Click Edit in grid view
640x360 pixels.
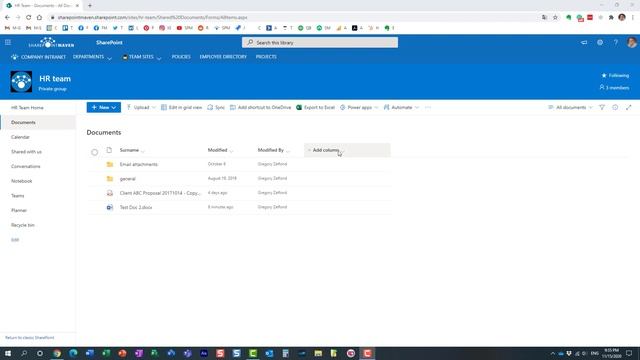point(181,107)
